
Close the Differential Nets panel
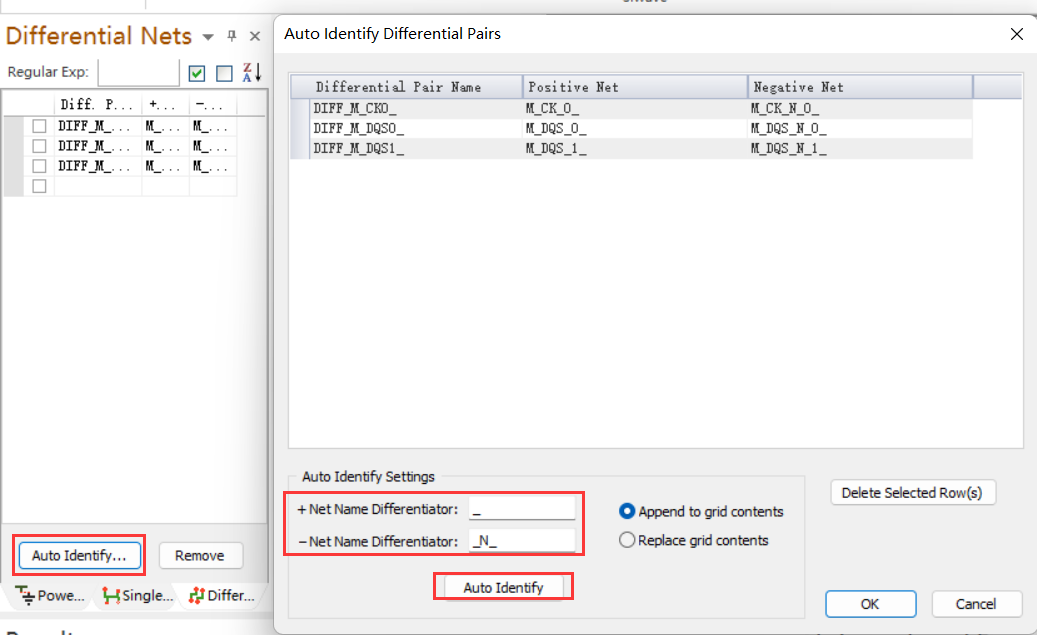tap(254, 36)
